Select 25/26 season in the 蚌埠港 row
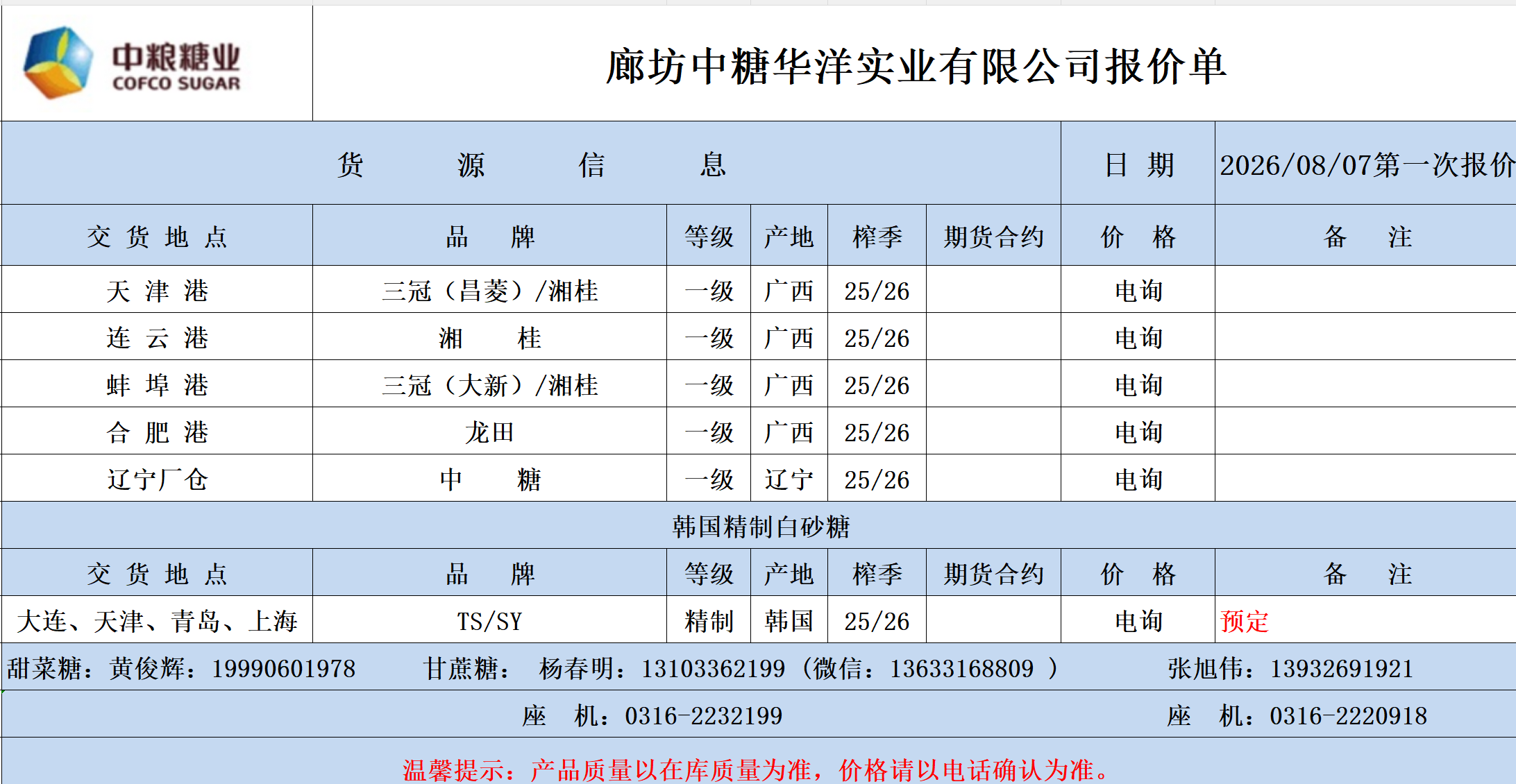This screenshot has height=784, width=1516. point(877,384)
